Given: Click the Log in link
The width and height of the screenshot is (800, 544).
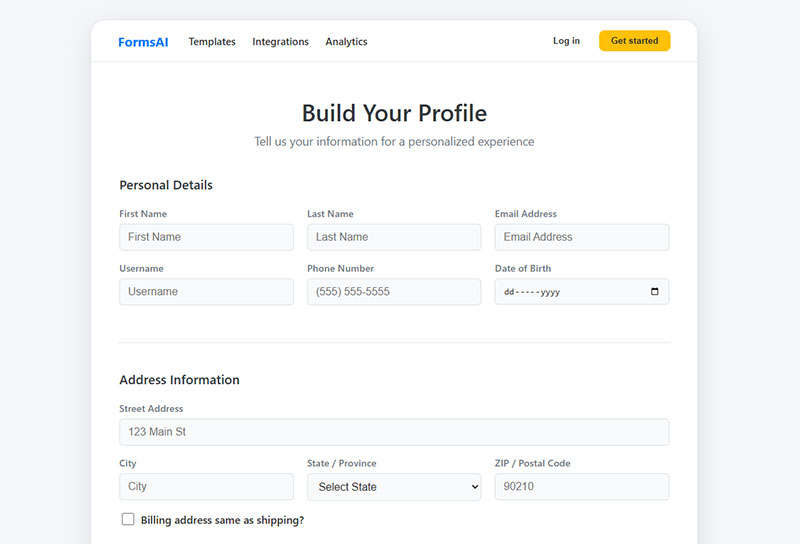Looking at the screenshot, I should pos(566,41).
